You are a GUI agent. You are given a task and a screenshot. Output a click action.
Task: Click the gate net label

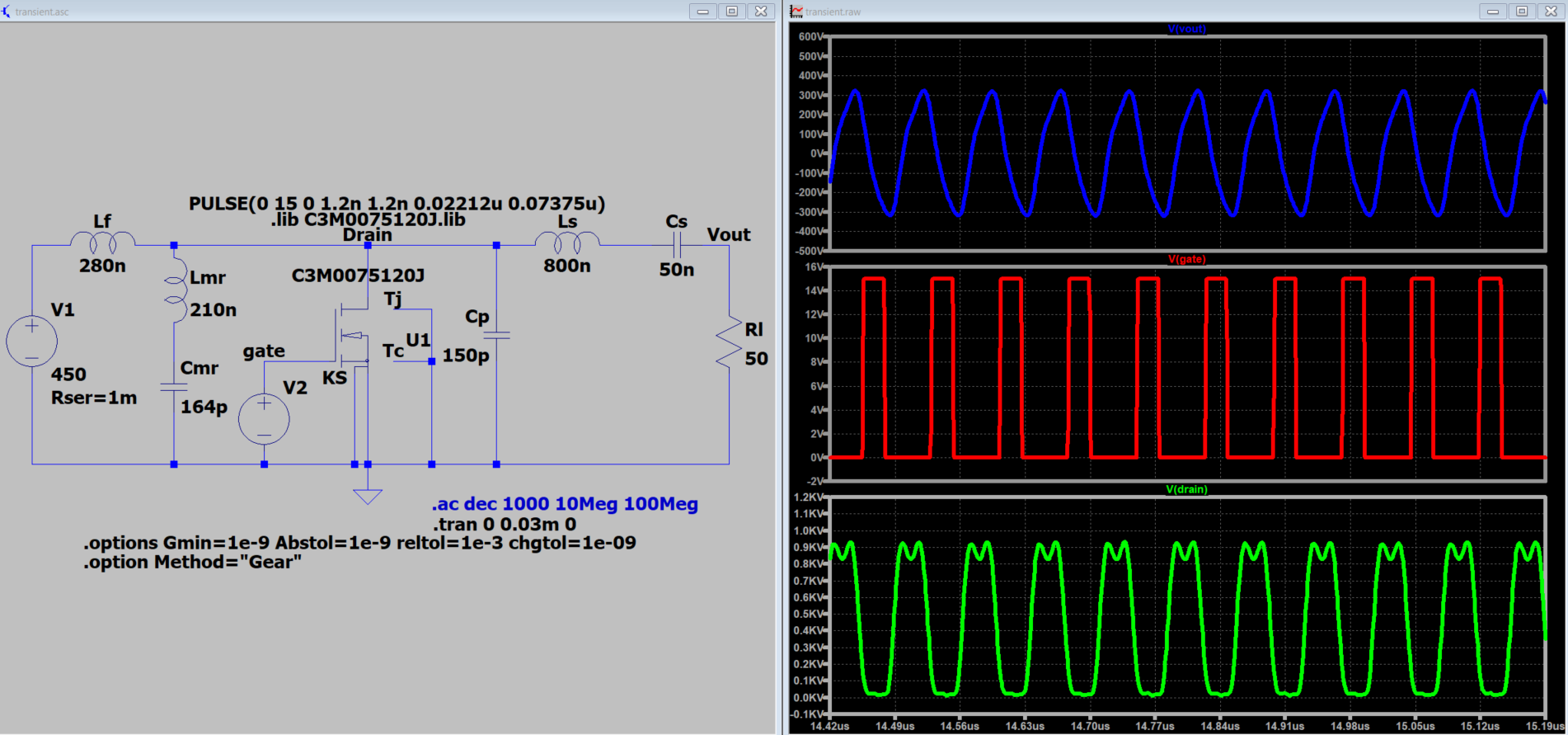pyautogui.click(x=264, y=351)
